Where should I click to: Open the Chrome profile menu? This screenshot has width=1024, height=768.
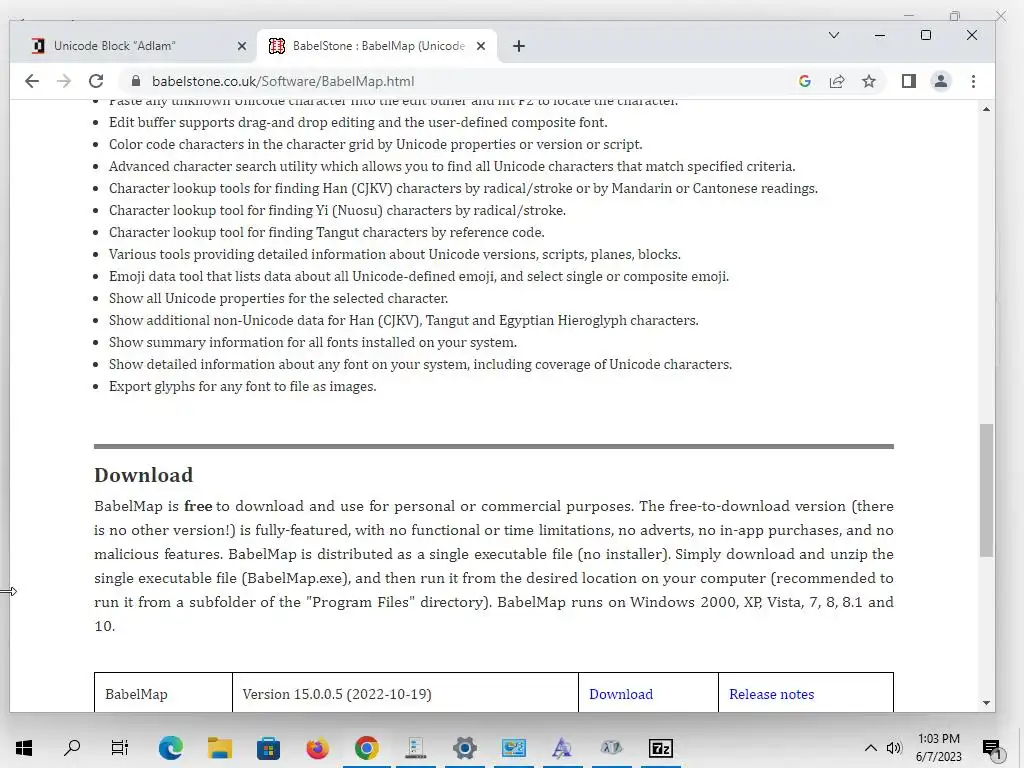coord(940,81)
